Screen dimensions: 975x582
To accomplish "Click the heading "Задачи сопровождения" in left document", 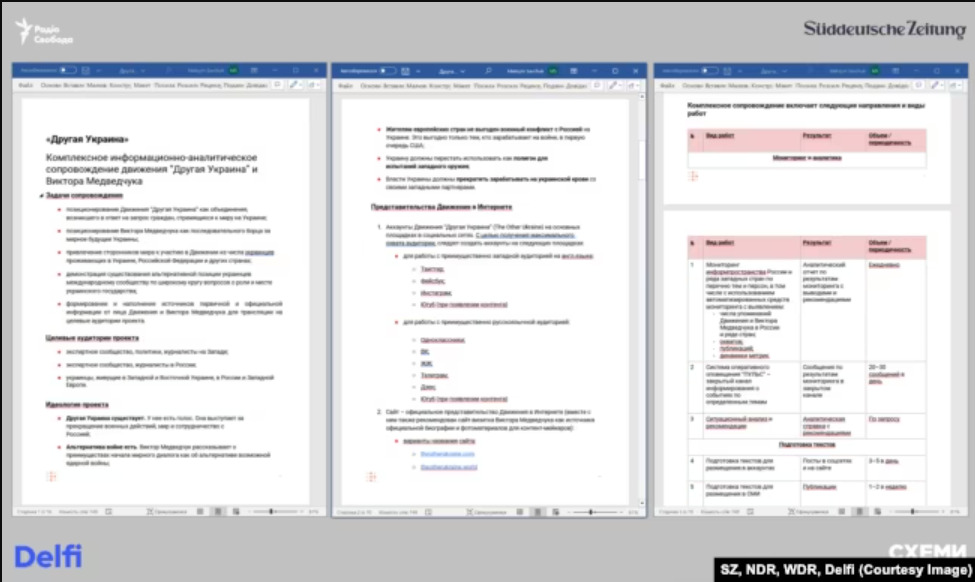I will (84, 195).
